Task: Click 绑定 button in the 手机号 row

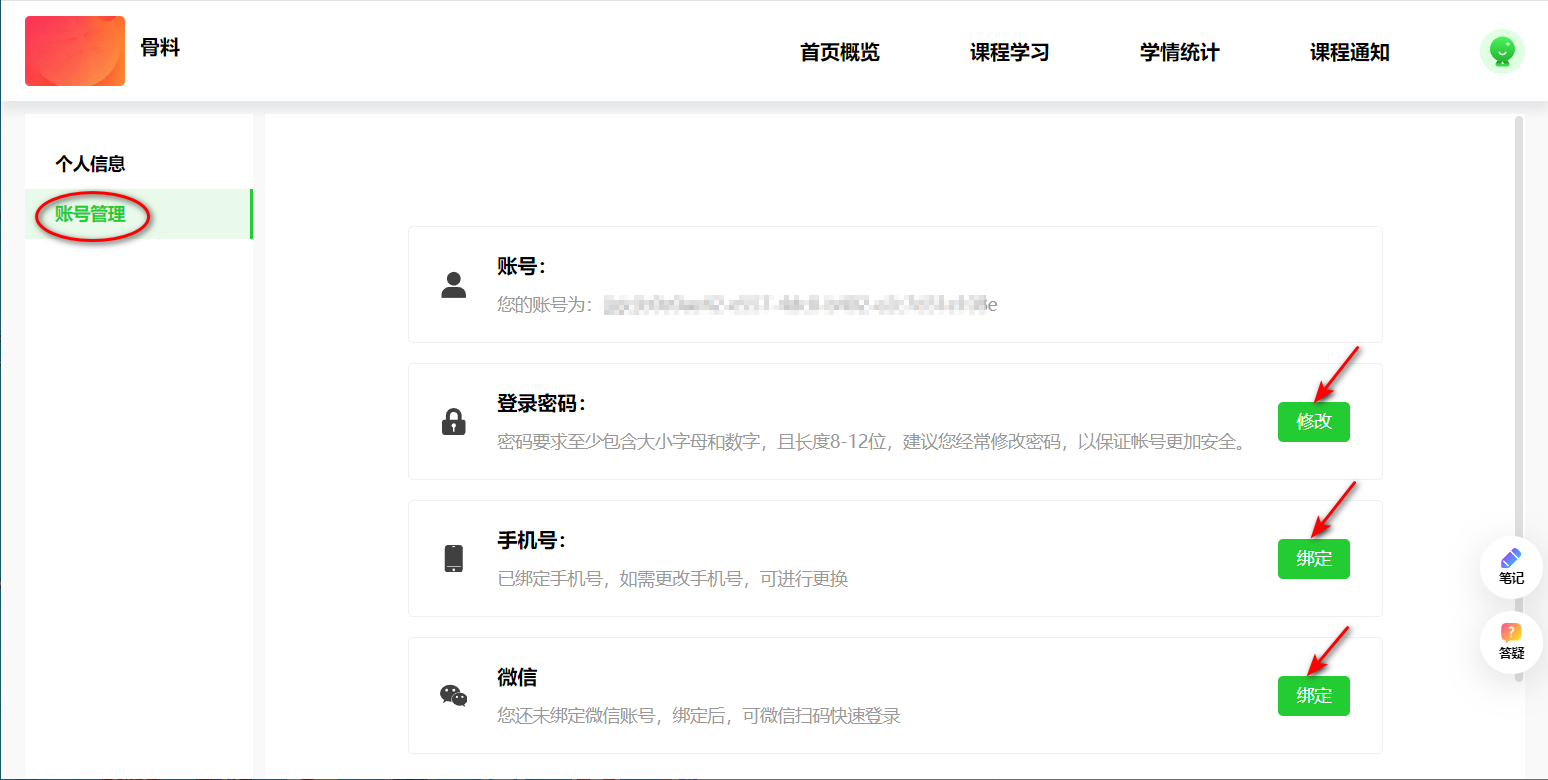Action: (x=1313, y=559)
